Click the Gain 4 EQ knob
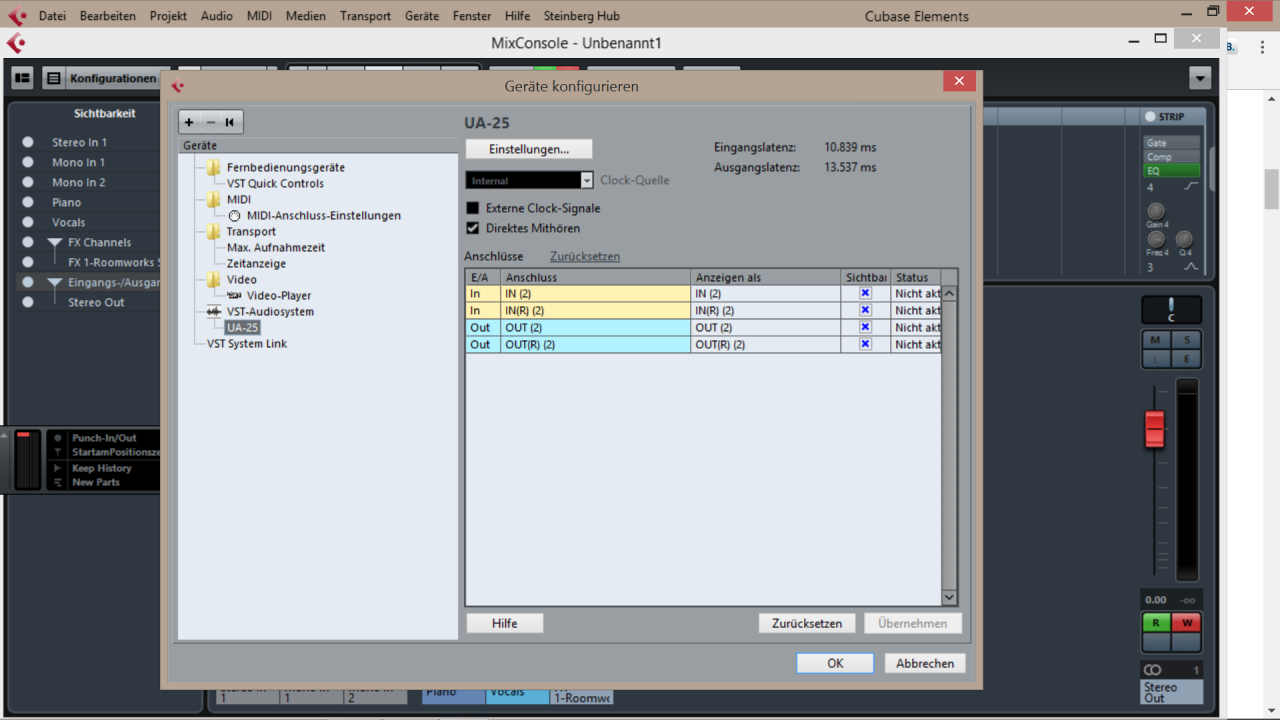 (1156, 211)
